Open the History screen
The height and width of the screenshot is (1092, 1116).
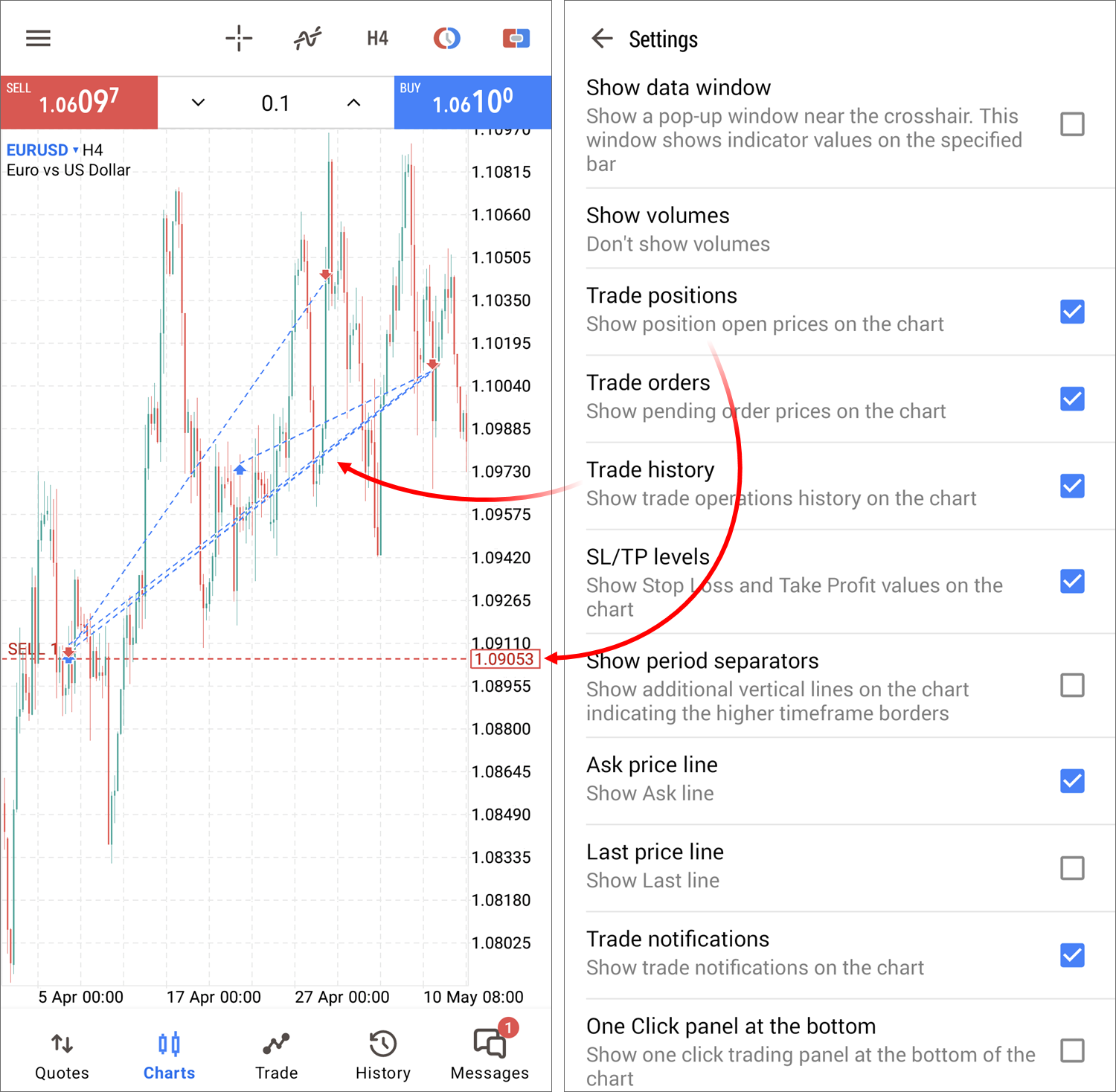tap(382, 1053)
